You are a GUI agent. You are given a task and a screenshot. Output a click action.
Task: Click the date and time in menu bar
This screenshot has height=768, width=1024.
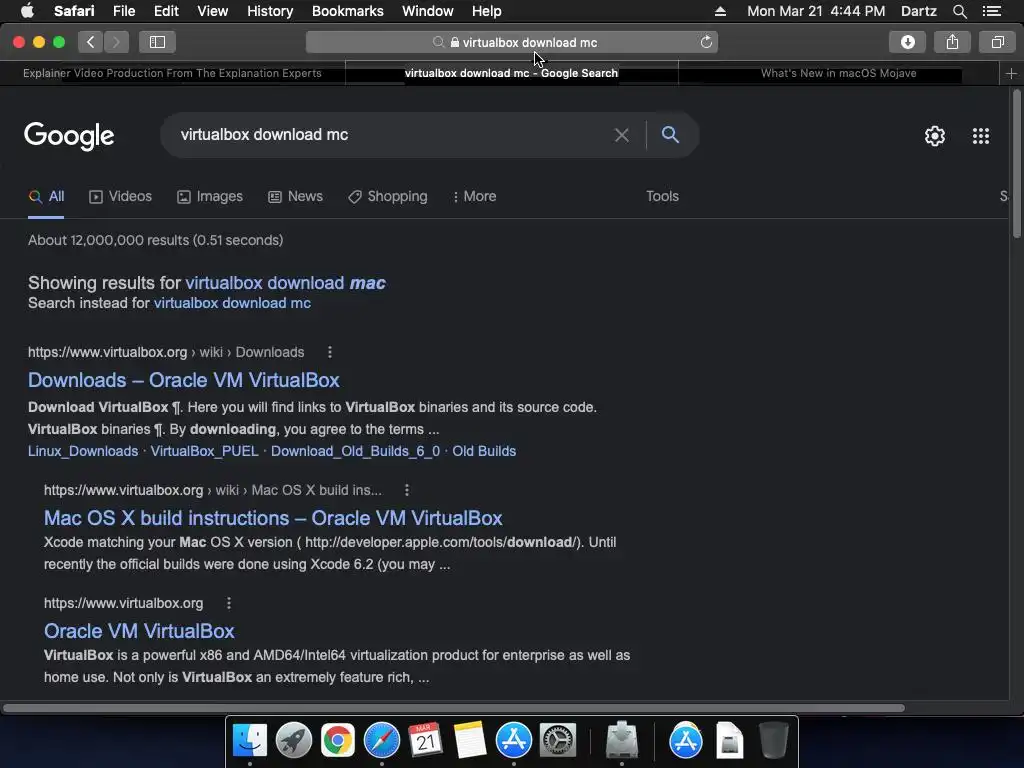point(816,11)
